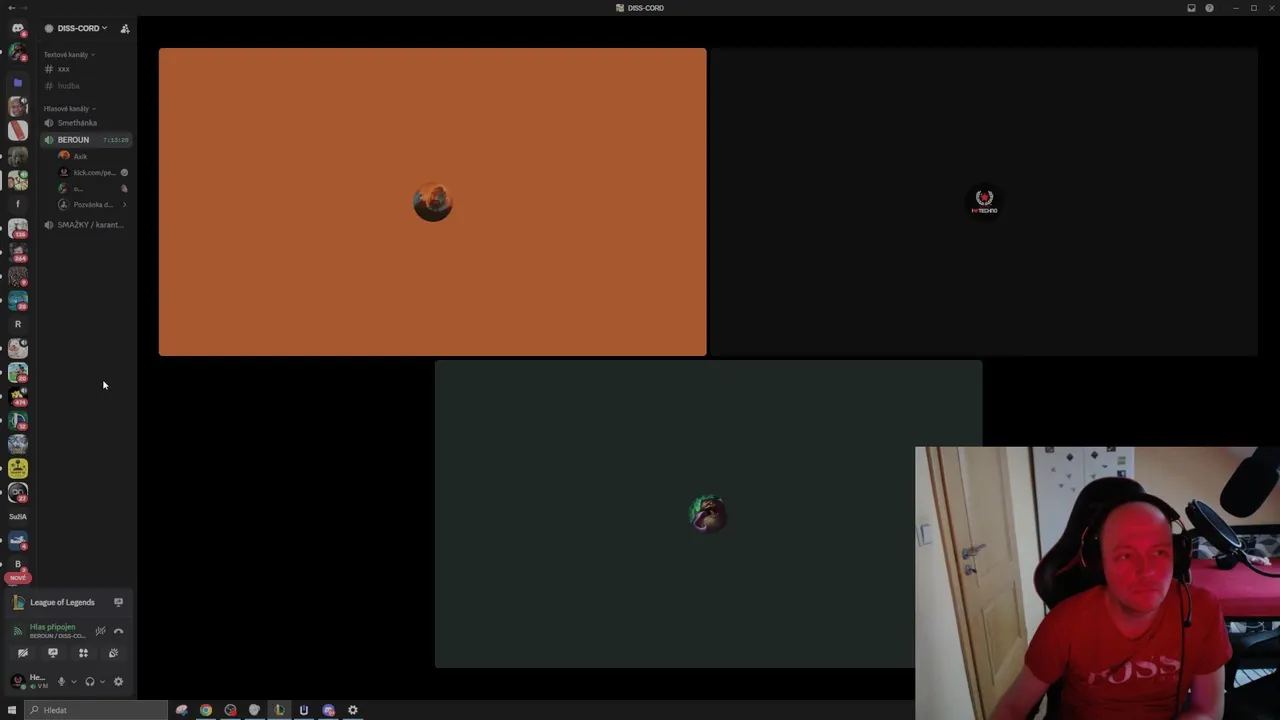1280x720 pixels.
Task: Open the DISS-CORD server dropdown menu
Action: [81, 28]
